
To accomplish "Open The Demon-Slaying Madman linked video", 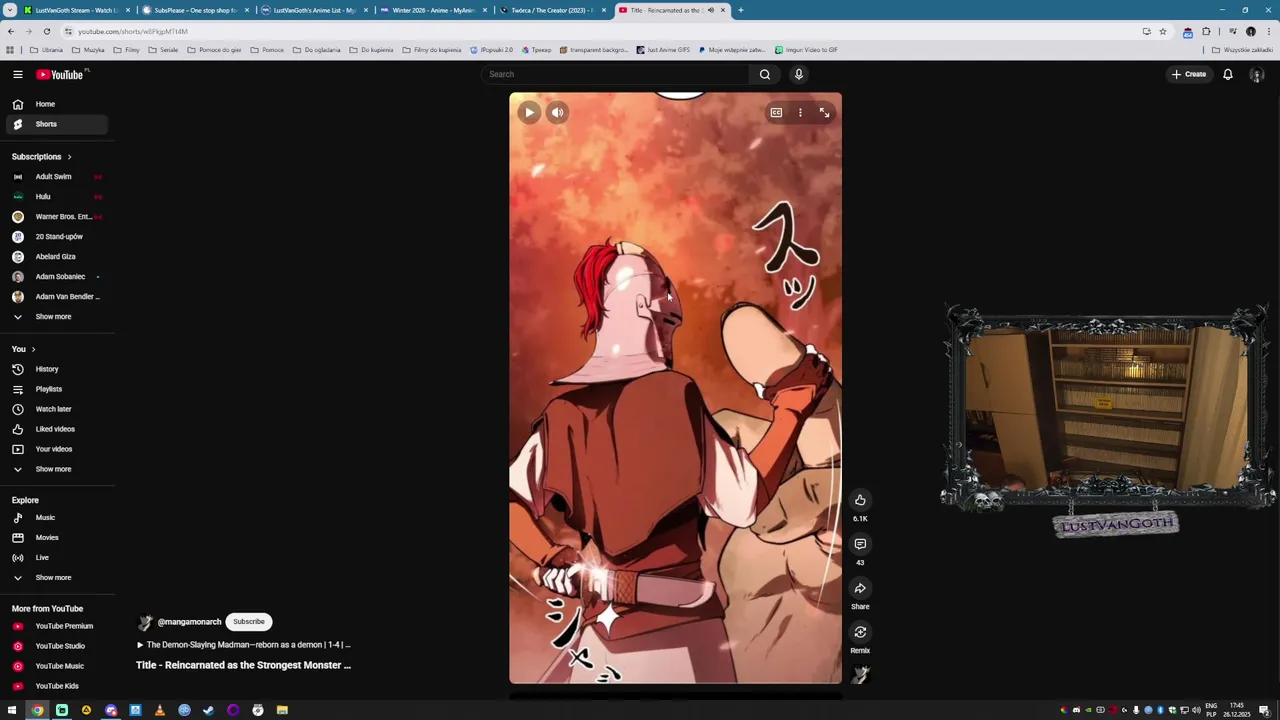I will click(x=243, y=645).
